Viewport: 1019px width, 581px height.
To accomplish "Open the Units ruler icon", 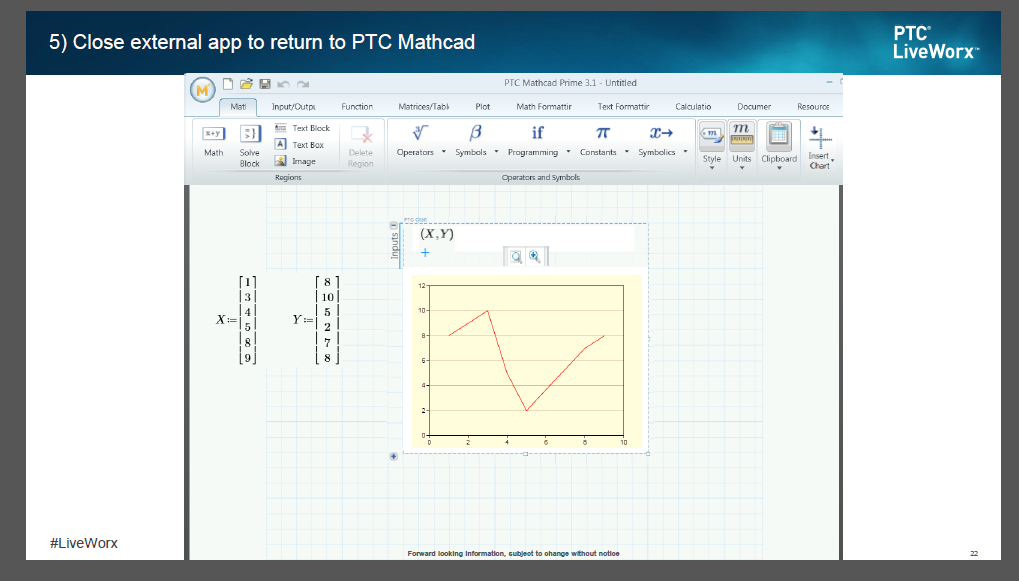I will click(x=742, y=135).
